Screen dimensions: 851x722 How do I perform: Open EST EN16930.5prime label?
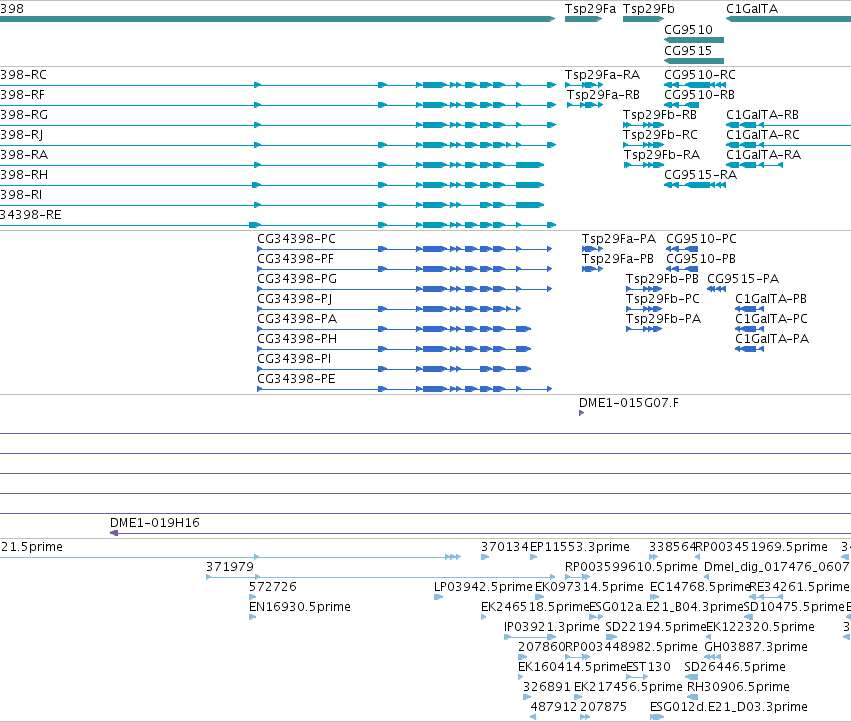click(299, 607)
